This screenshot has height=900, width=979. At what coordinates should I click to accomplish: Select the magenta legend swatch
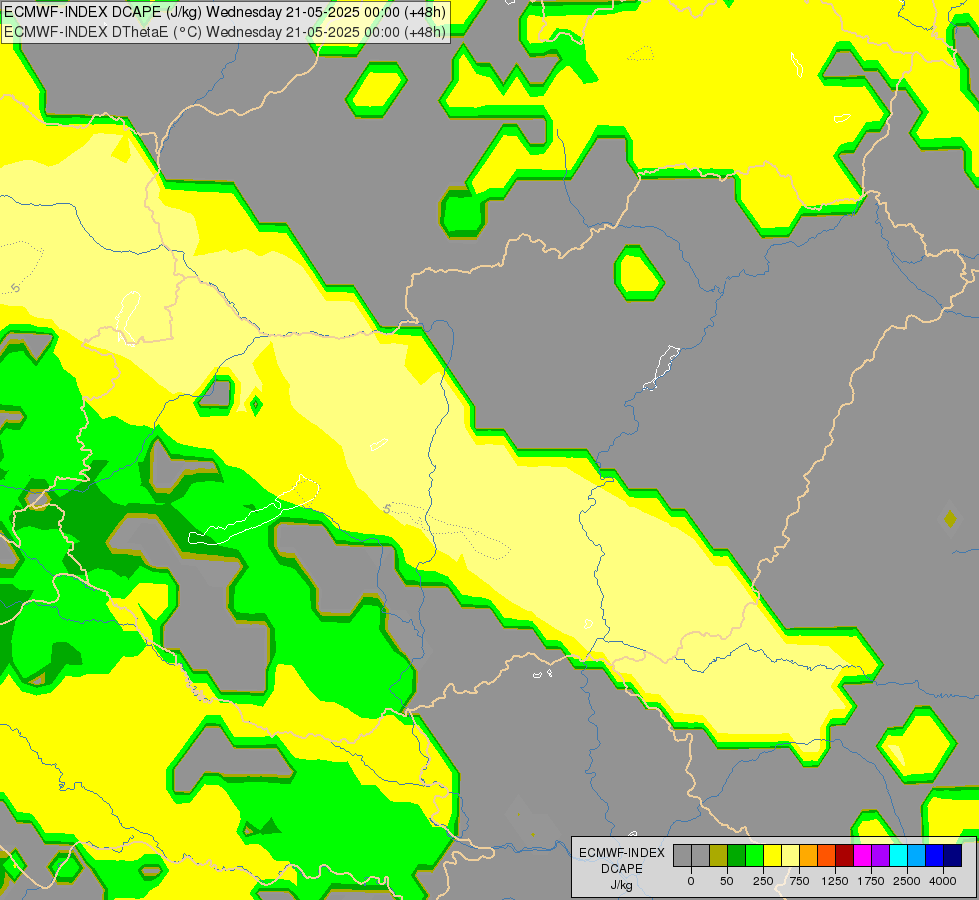863,856
